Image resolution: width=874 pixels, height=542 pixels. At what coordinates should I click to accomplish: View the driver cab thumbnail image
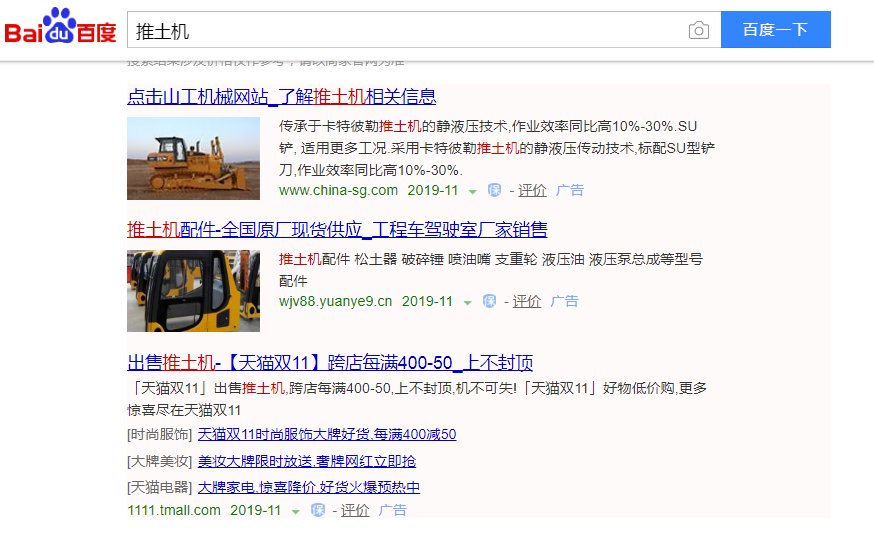pyautogui.click(x=193, y=291)
